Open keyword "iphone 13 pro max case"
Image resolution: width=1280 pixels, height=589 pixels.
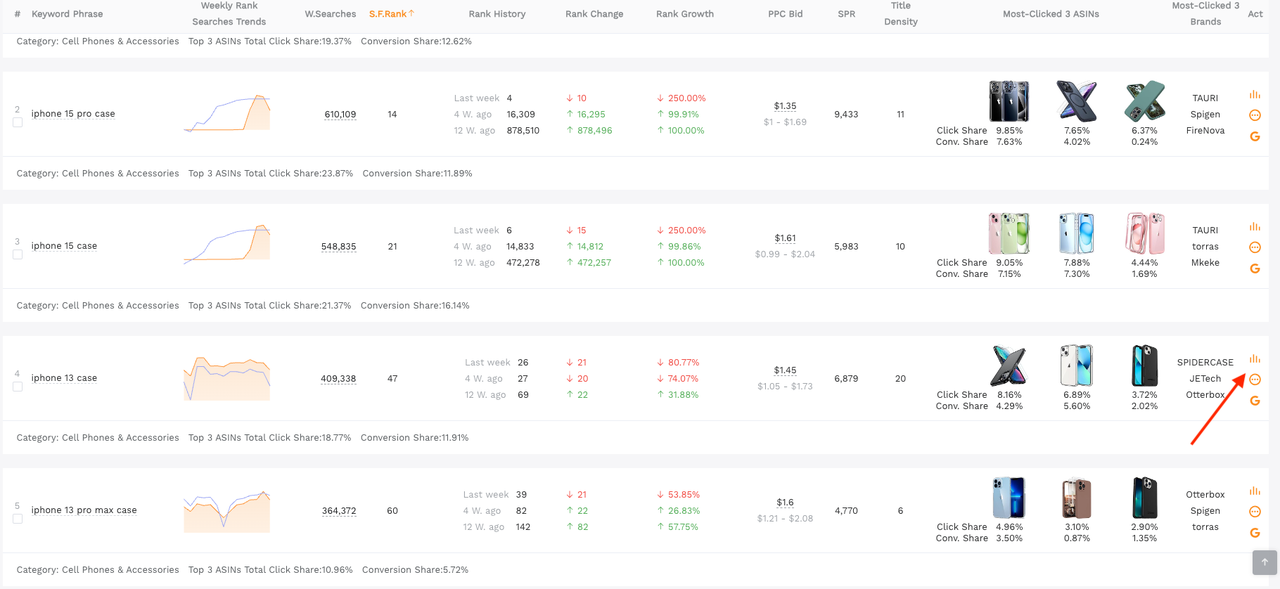(x=84, y=510)
